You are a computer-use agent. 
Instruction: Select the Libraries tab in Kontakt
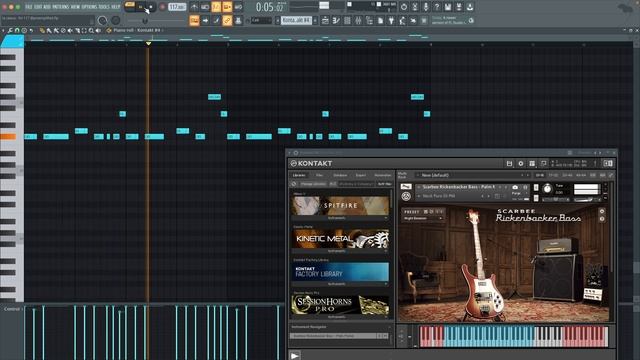tap(299, 175)
